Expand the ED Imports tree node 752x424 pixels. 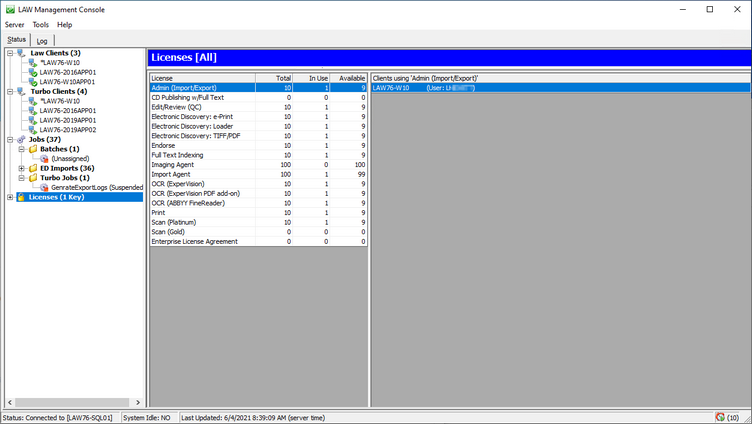click(21, 168)
